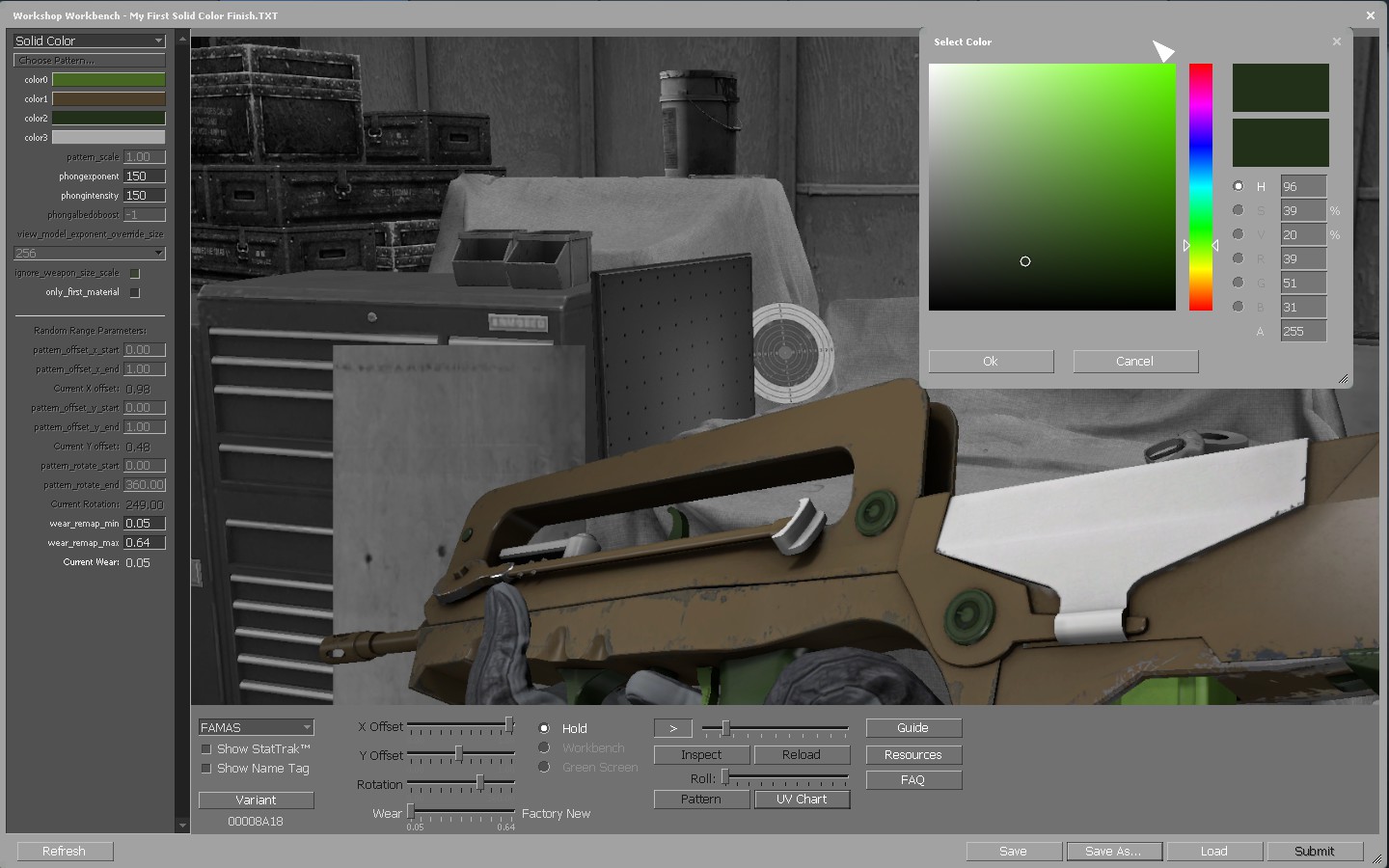
Task: Adjust the Roll slider
Action: point(784,777)
